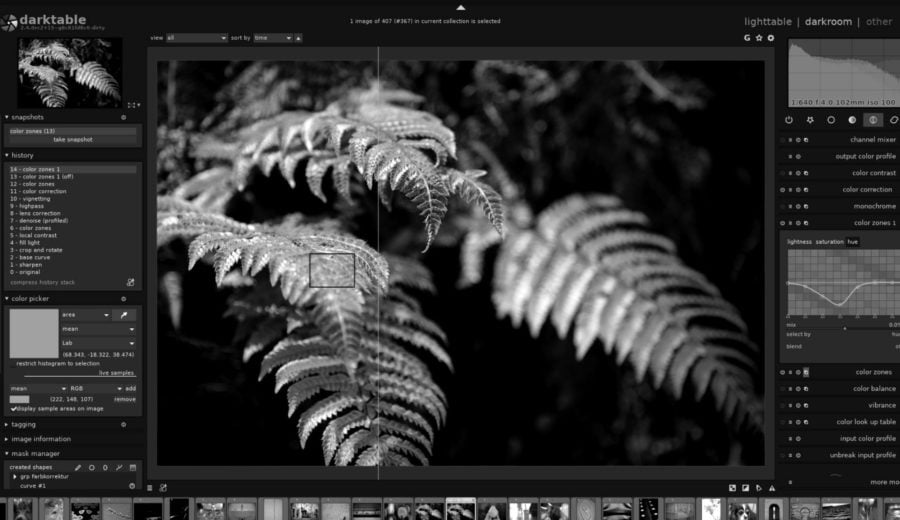Click navigation preview thumbnail at top left
This screenshot has width=900, height=520.
click(x=70, y=73)
